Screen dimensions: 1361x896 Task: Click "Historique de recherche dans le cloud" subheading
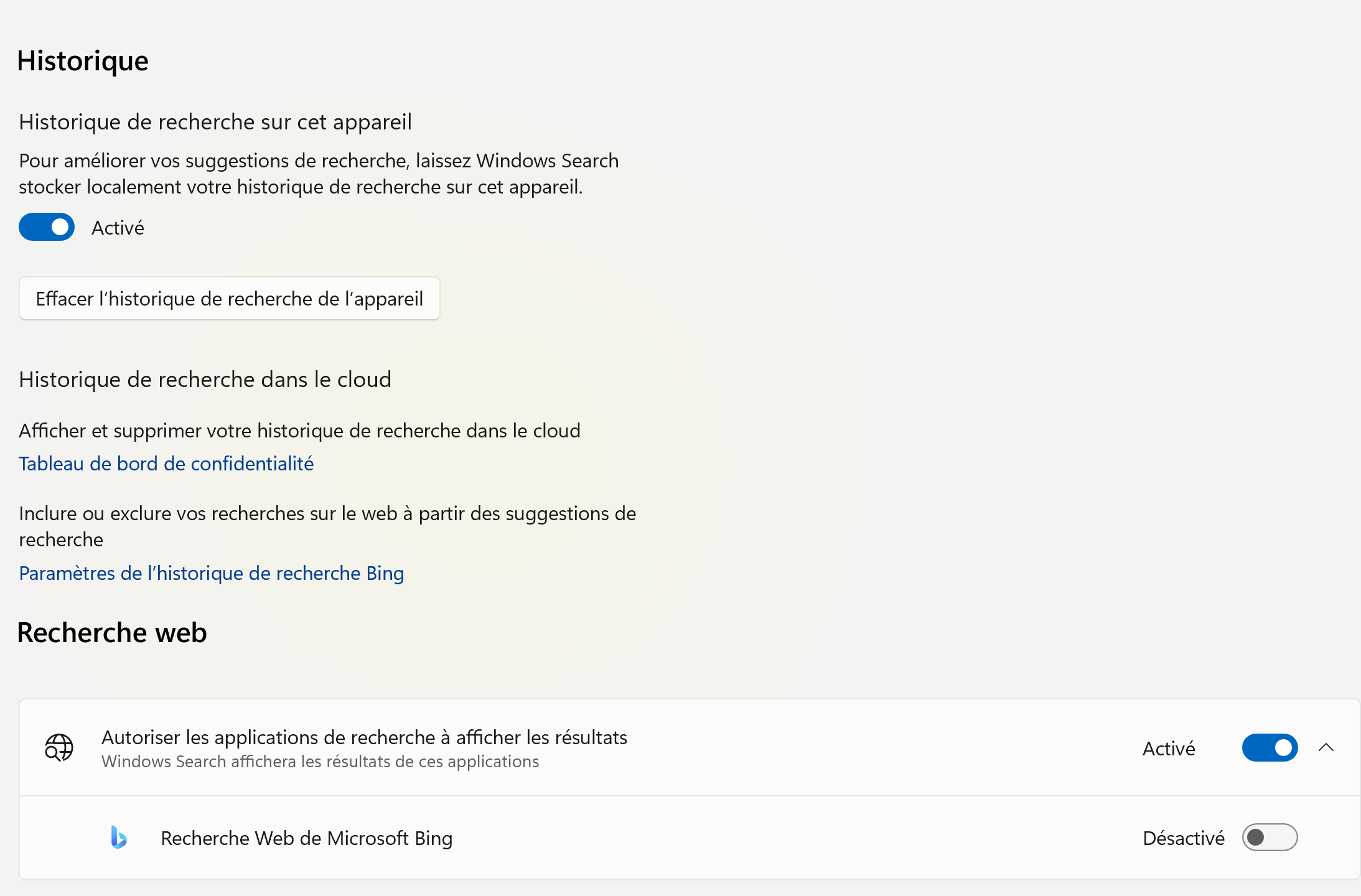(x=205, y=379)
